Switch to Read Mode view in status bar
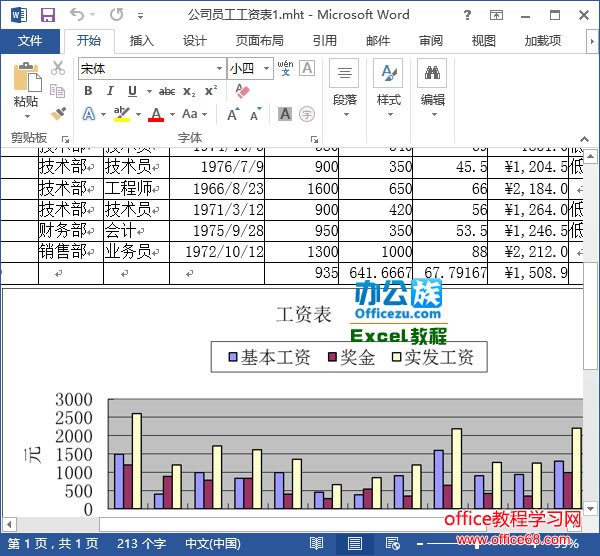The height and width of the screenshot is (556, 600). (317, 545)
